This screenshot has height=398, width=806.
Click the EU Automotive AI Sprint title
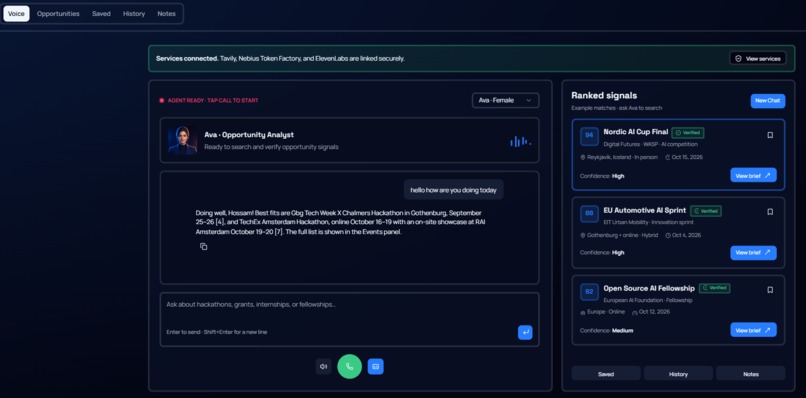645,210
